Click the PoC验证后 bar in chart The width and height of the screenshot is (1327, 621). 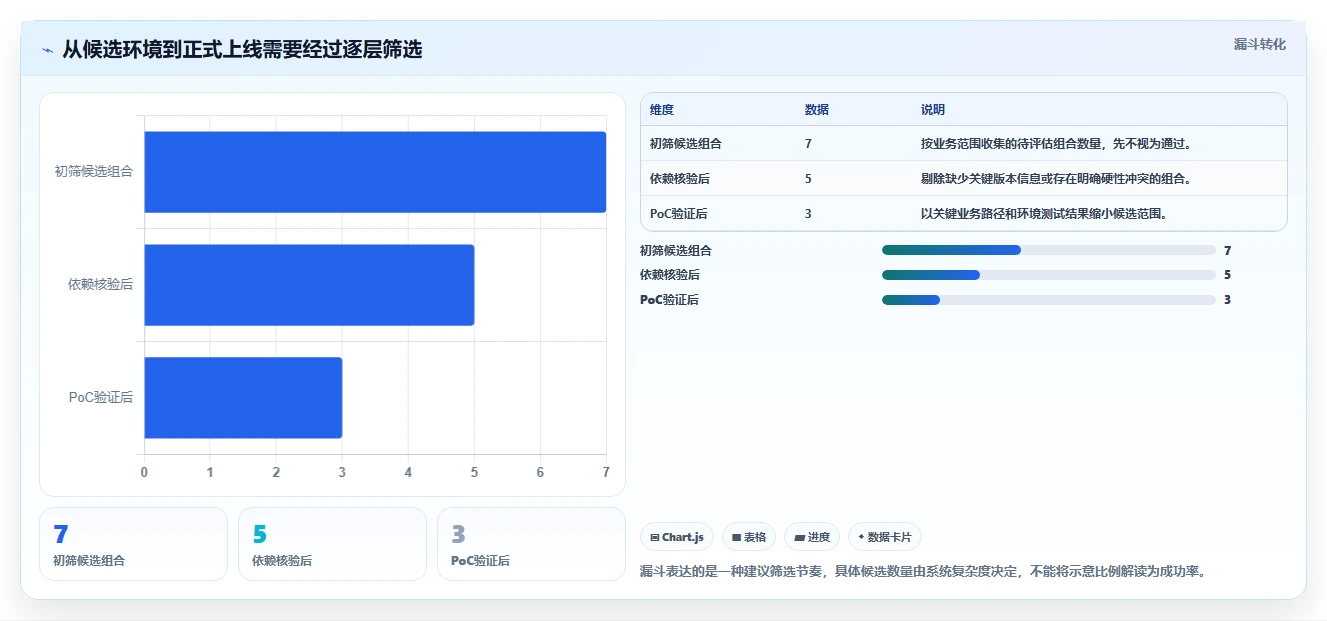click(x=243, y=398)
